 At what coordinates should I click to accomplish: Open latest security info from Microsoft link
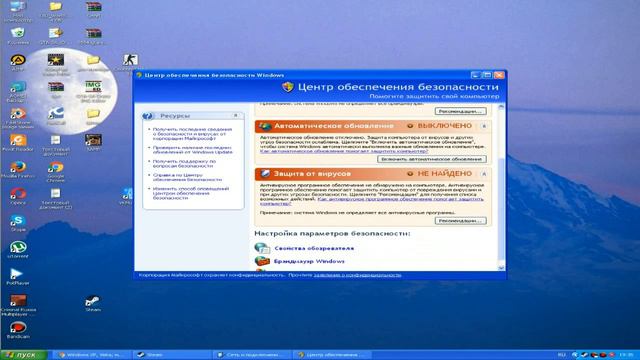pos(192,134)
